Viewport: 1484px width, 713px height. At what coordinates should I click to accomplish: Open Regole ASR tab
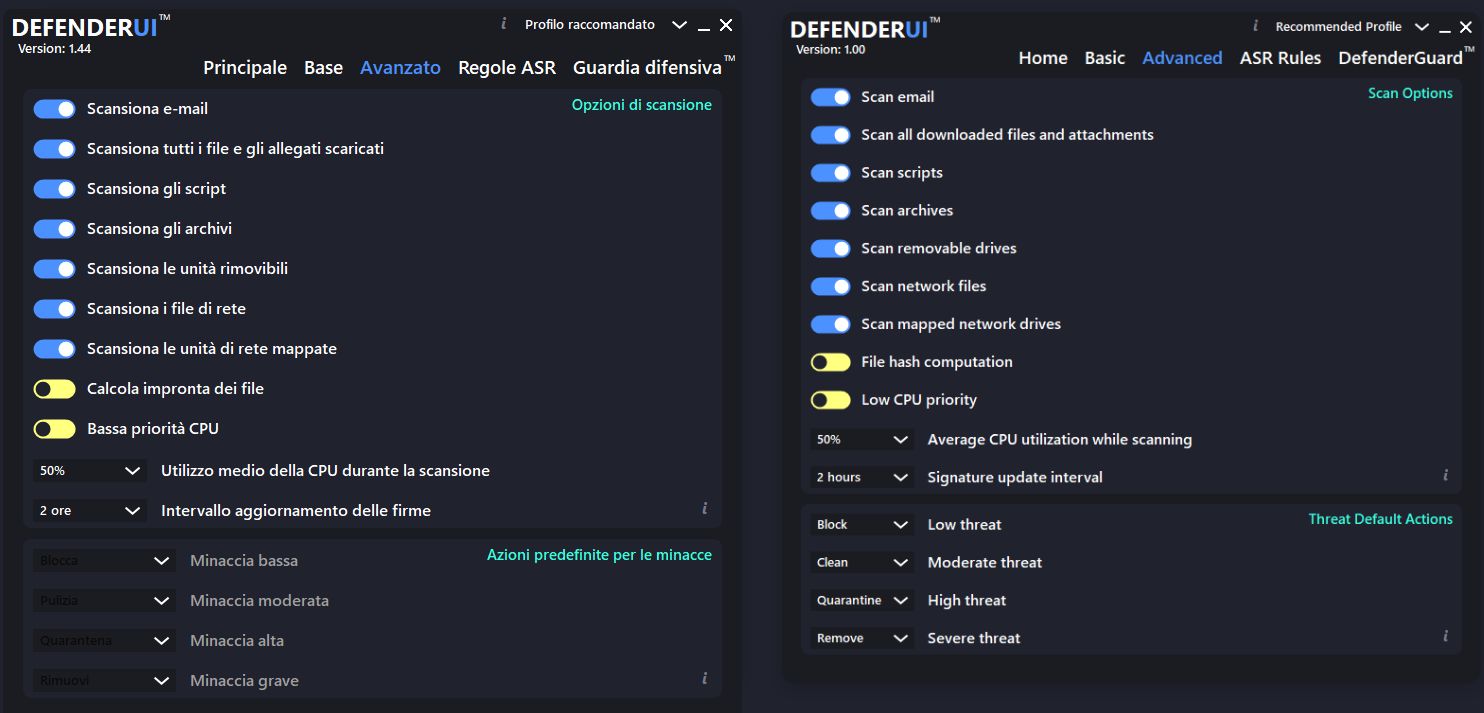507,68
